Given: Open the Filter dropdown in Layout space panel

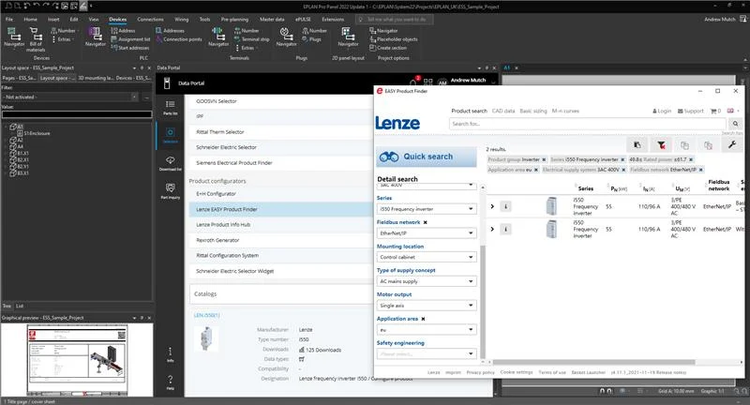Looking at the screenshot, I should (134, 97).
